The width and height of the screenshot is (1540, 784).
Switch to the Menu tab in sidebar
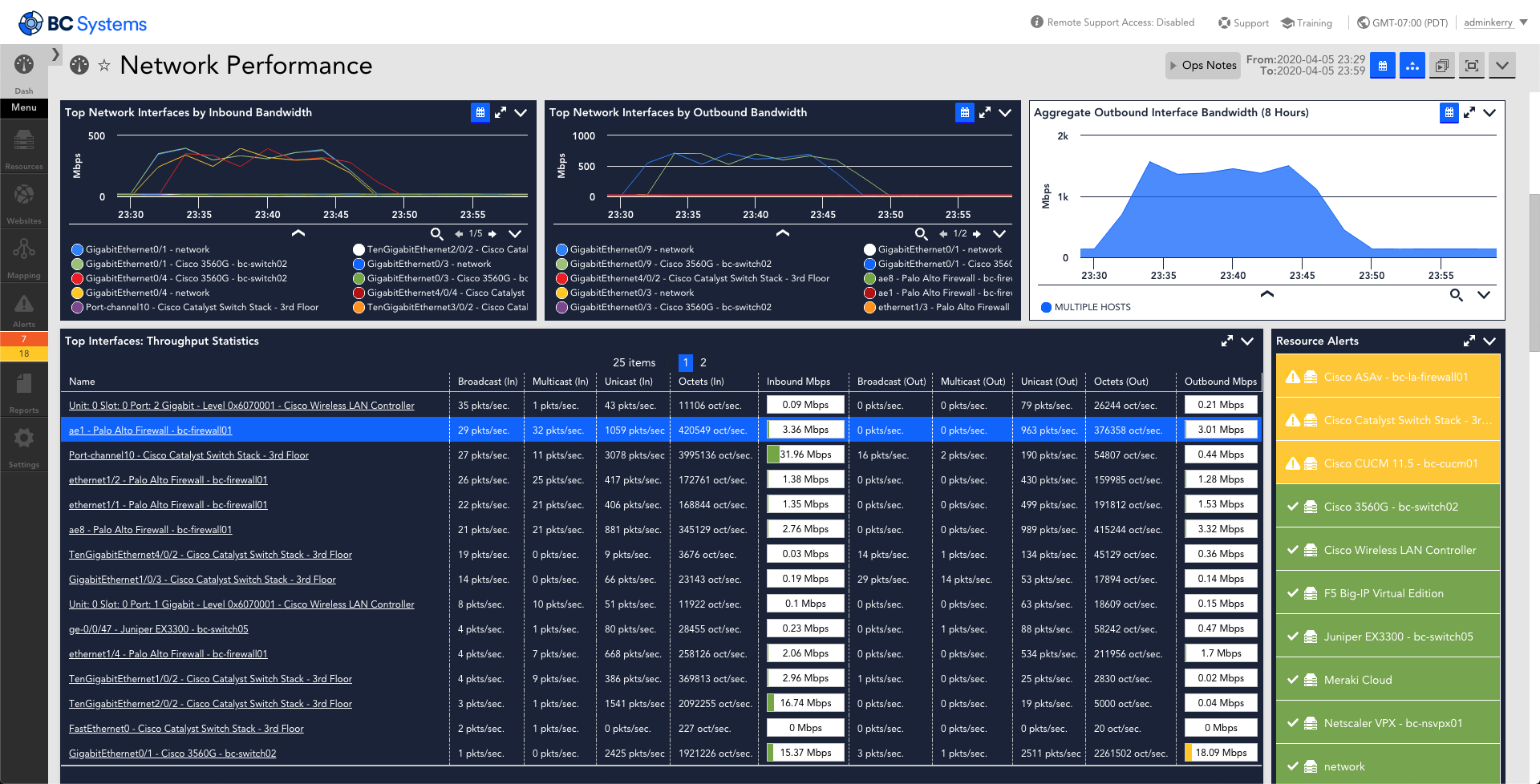click(x=23, y=107)
